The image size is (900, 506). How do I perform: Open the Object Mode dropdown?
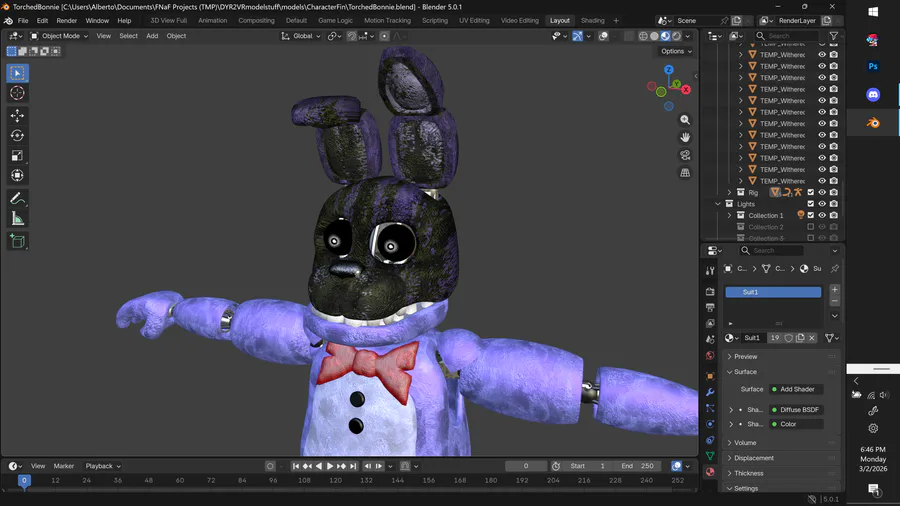point(59,36)
